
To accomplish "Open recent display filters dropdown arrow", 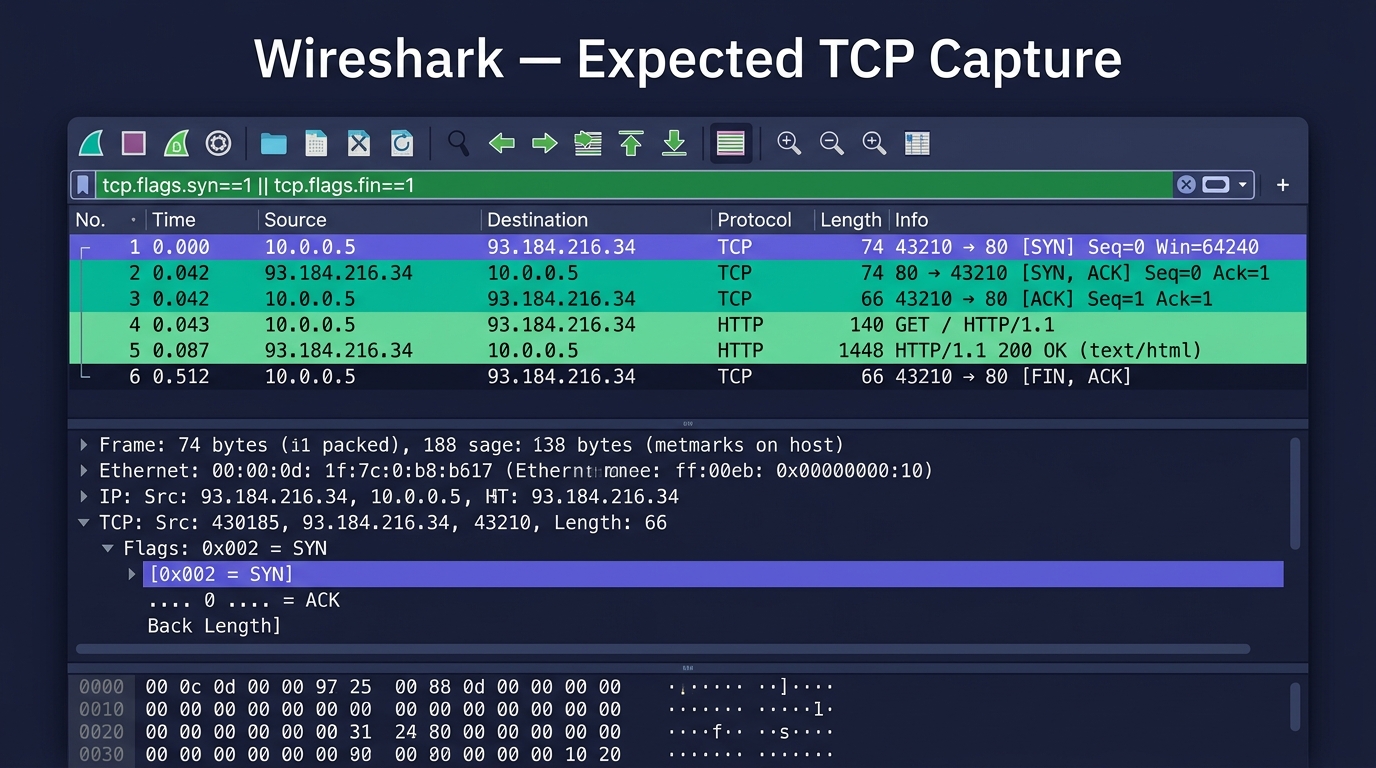I will coord(1243,185).
